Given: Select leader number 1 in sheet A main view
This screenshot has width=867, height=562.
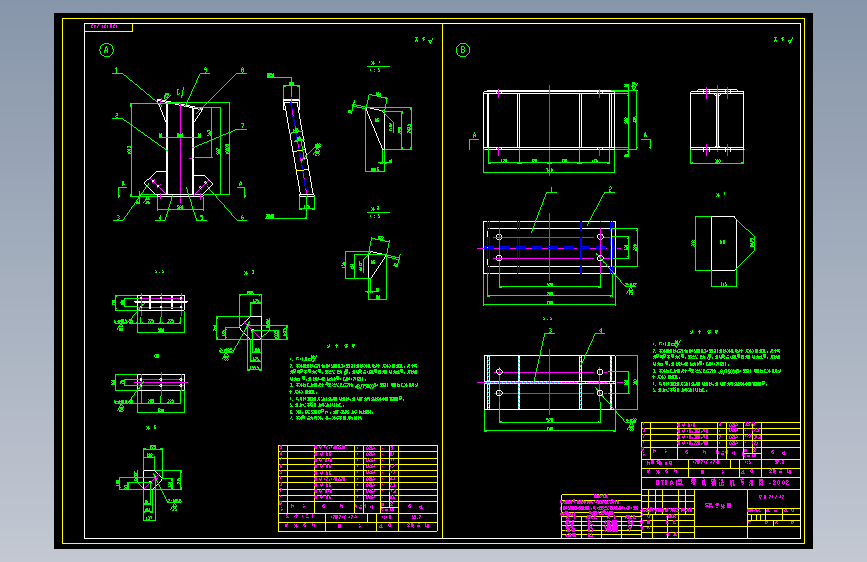Looking at the screenshot, I should point(116,70).
